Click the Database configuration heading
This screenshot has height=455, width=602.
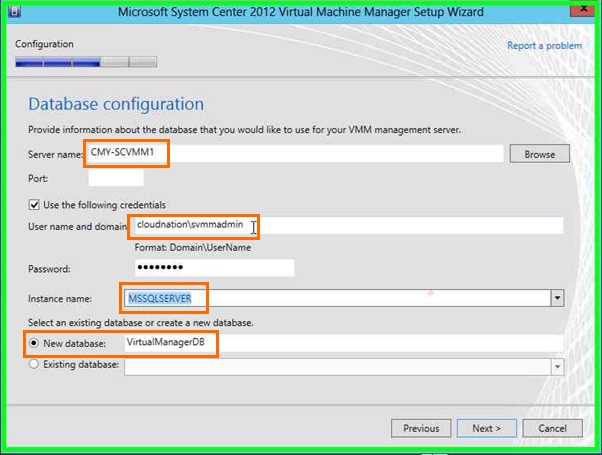coord(116,104)
